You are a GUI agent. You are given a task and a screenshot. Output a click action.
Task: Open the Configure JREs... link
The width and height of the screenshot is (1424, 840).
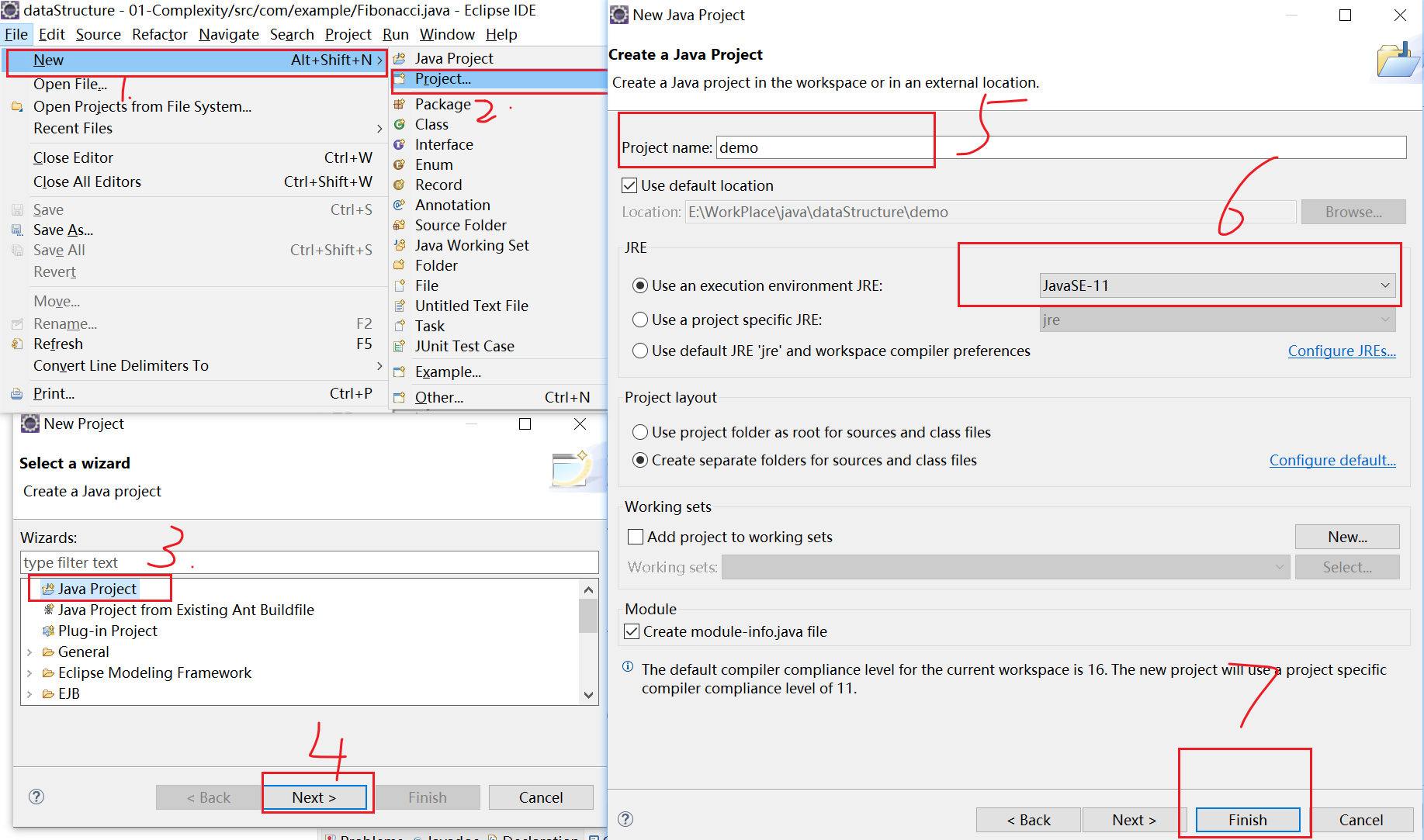1341,351
